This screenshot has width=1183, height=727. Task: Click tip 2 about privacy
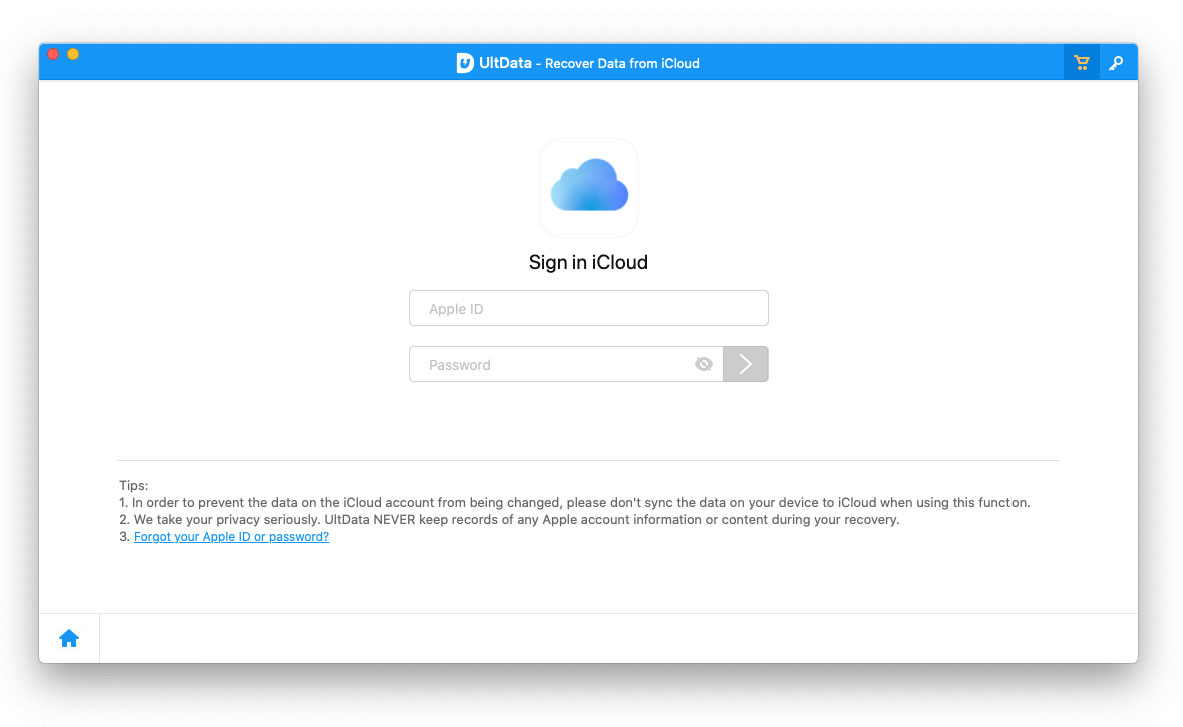tap(509, 520)
